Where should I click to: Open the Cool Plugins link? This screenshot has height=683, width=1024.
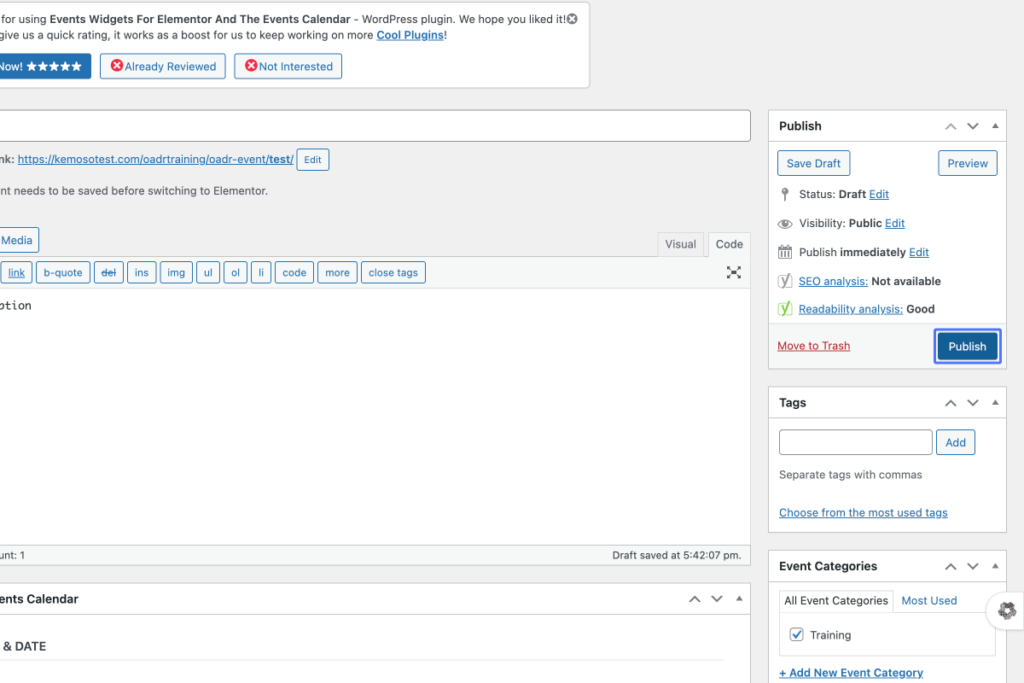[x=410, y=35]
